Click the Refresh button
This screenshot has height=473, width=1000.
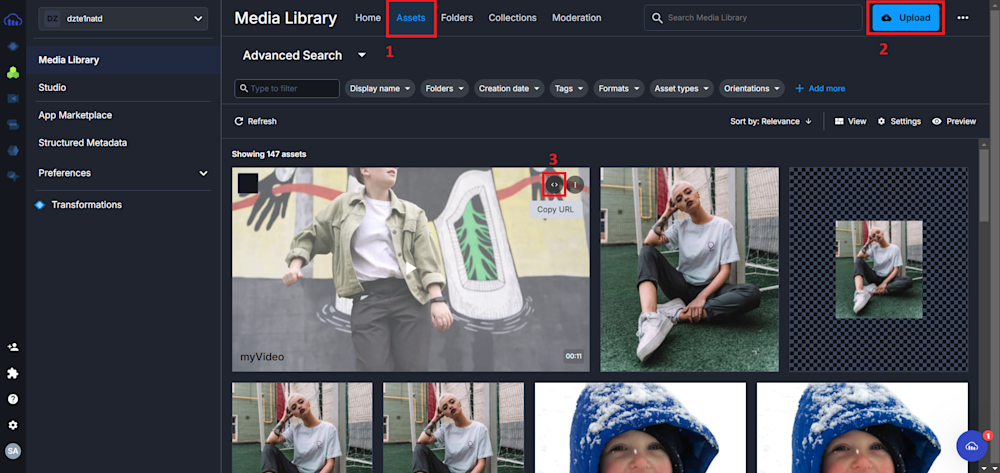tap(256, 121)
